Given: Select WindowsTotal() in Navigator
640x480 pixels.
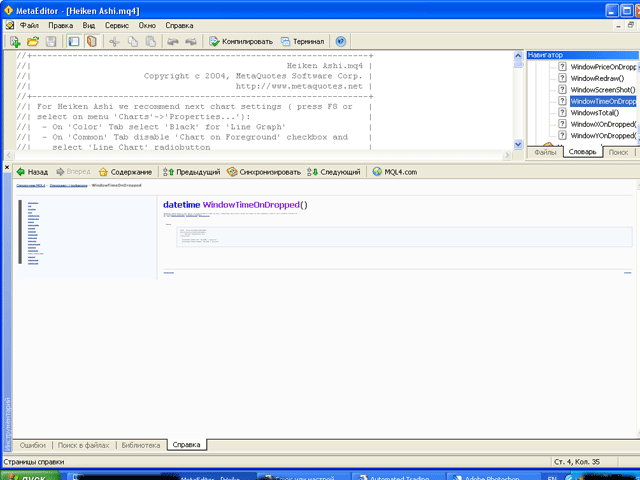Looking at the screenshot, I should (594, 112).
